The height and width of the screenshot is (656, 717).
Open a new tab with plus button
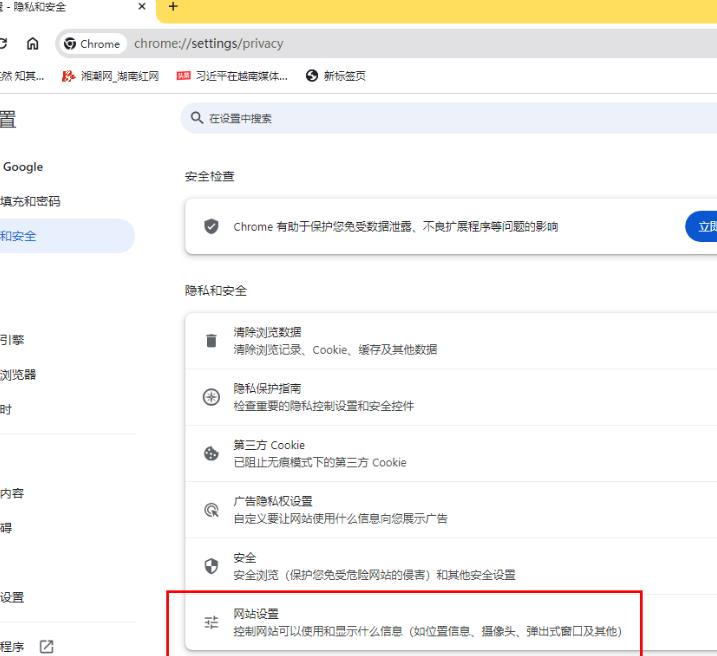(x=173, y=7)
